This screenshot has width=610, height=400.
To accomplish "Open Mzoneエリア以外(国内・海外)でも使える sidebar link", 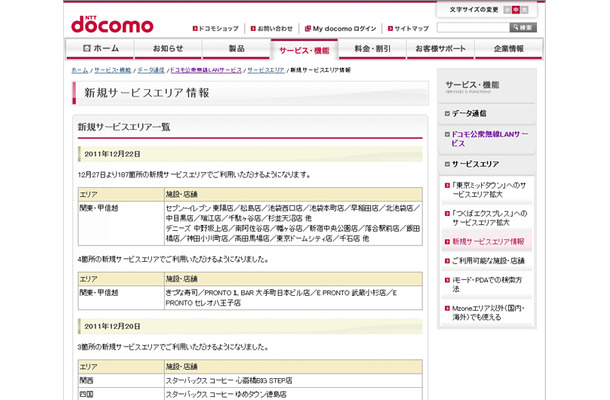I will click(488, 313).
